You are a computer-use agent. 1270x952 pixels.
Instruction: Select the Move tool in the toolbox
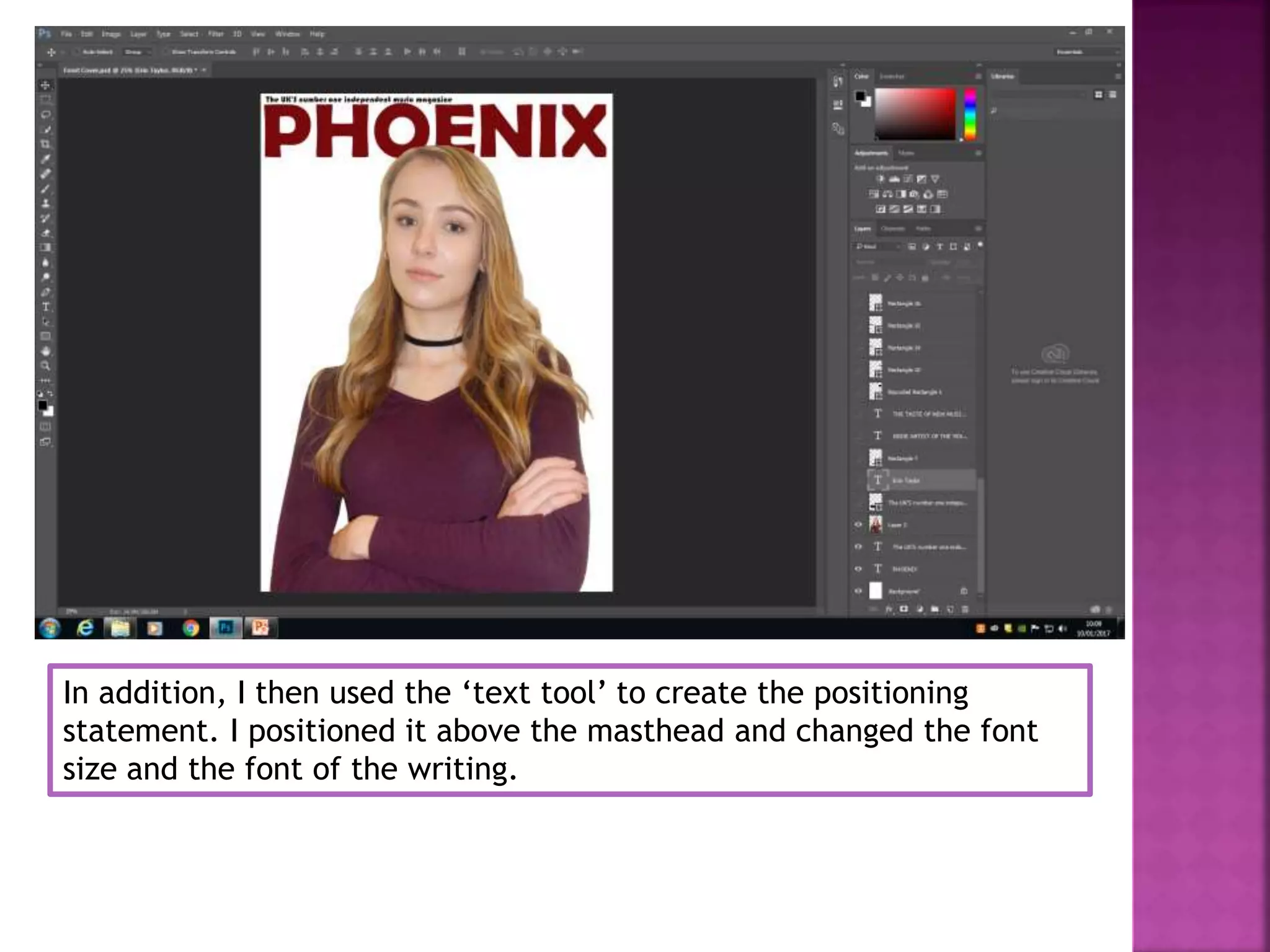[x=45, y=86]
